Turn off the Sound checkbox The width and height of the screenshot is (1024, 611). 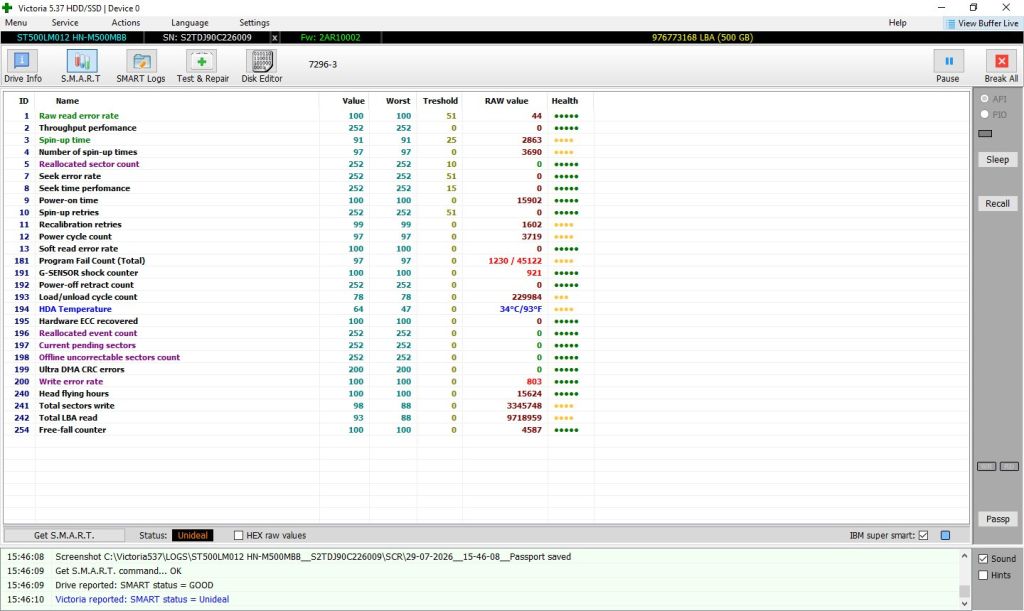point(983,559)
